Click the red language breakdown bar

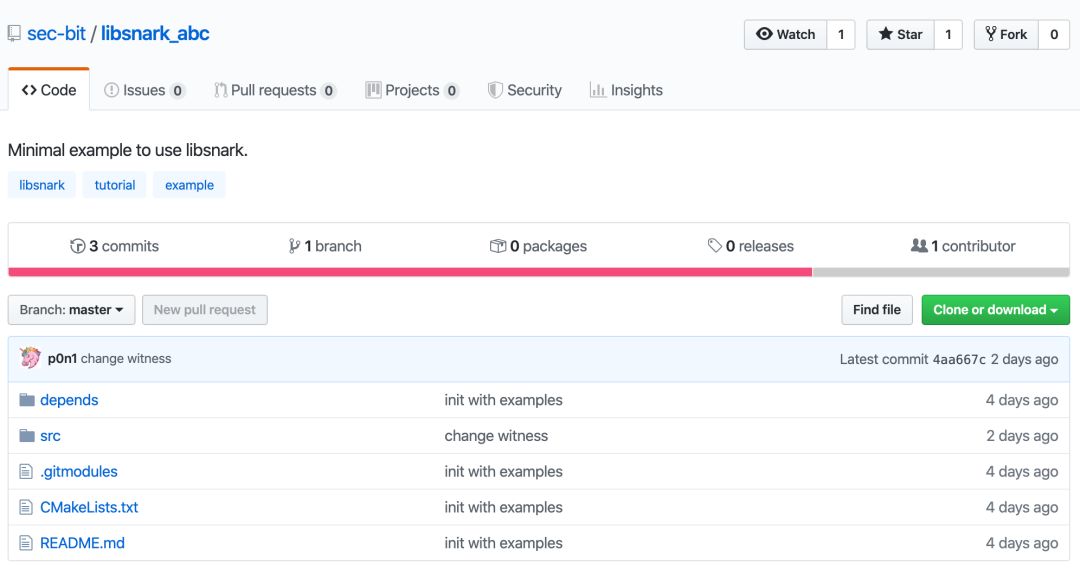(410, 272)
